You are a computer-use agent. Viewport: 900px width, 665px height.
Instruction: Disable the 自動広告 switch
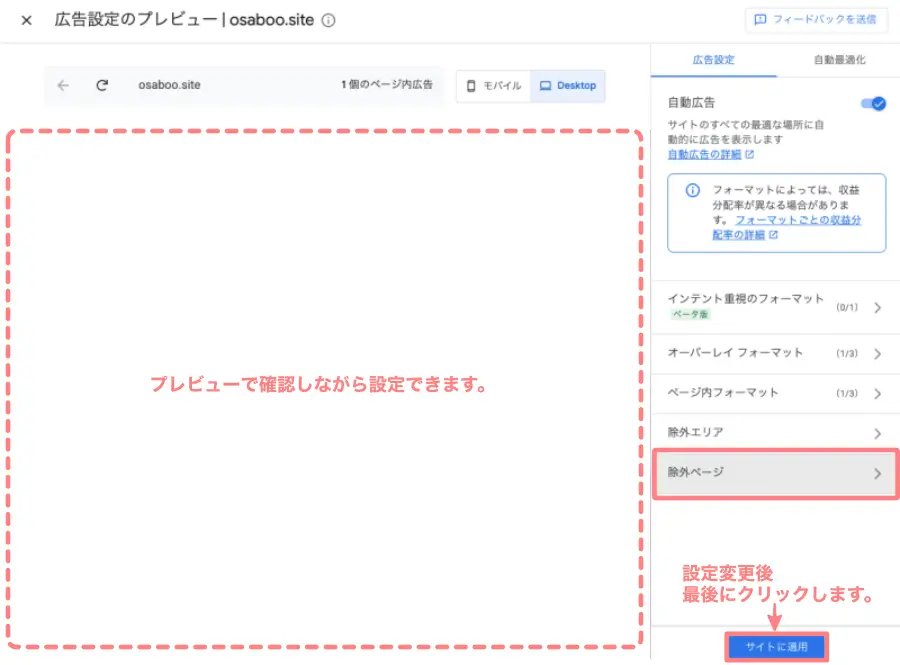(x=872, y=103)
